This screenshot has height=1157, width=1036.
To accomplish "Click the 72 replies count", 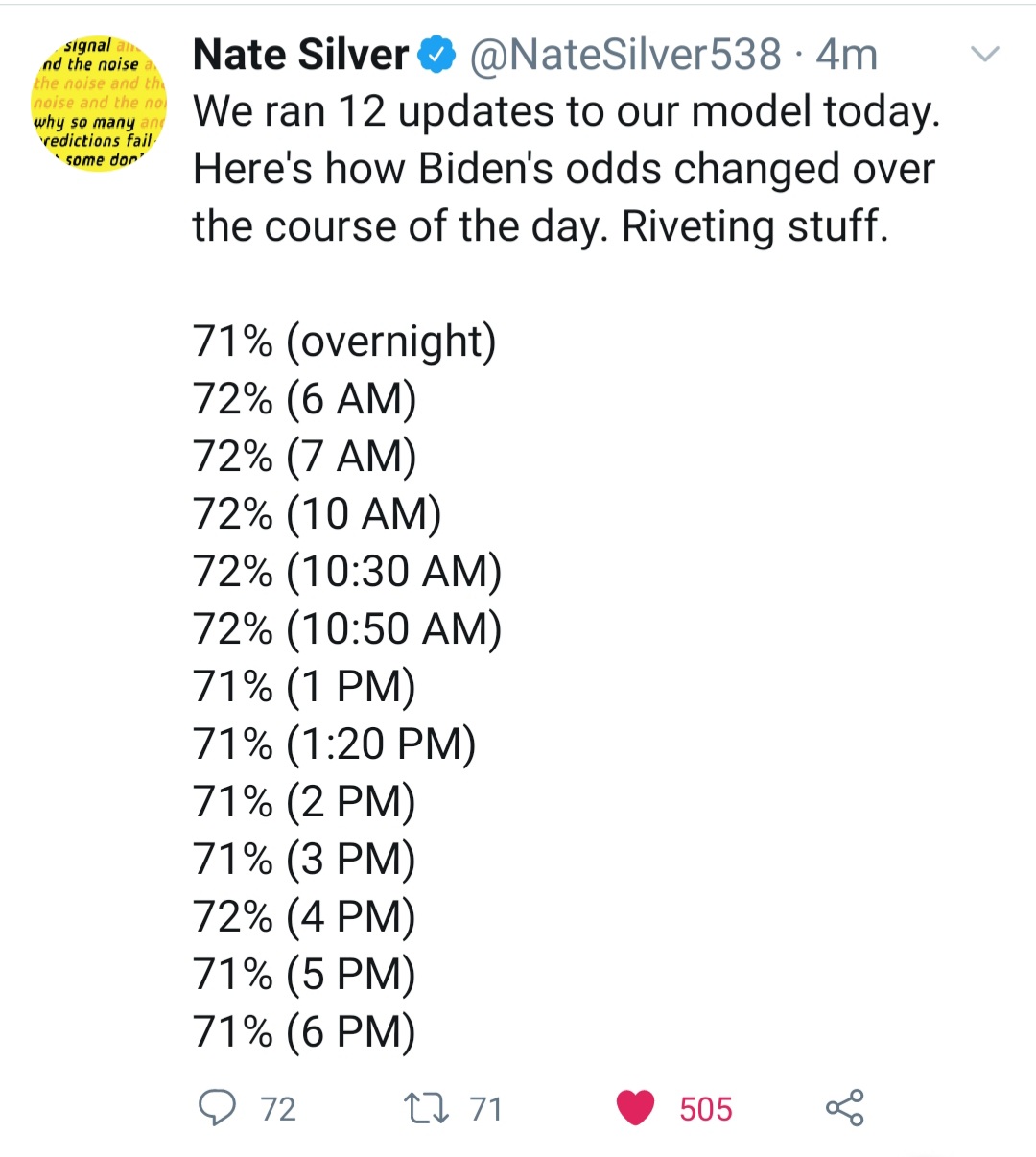I will (278, 1109).
